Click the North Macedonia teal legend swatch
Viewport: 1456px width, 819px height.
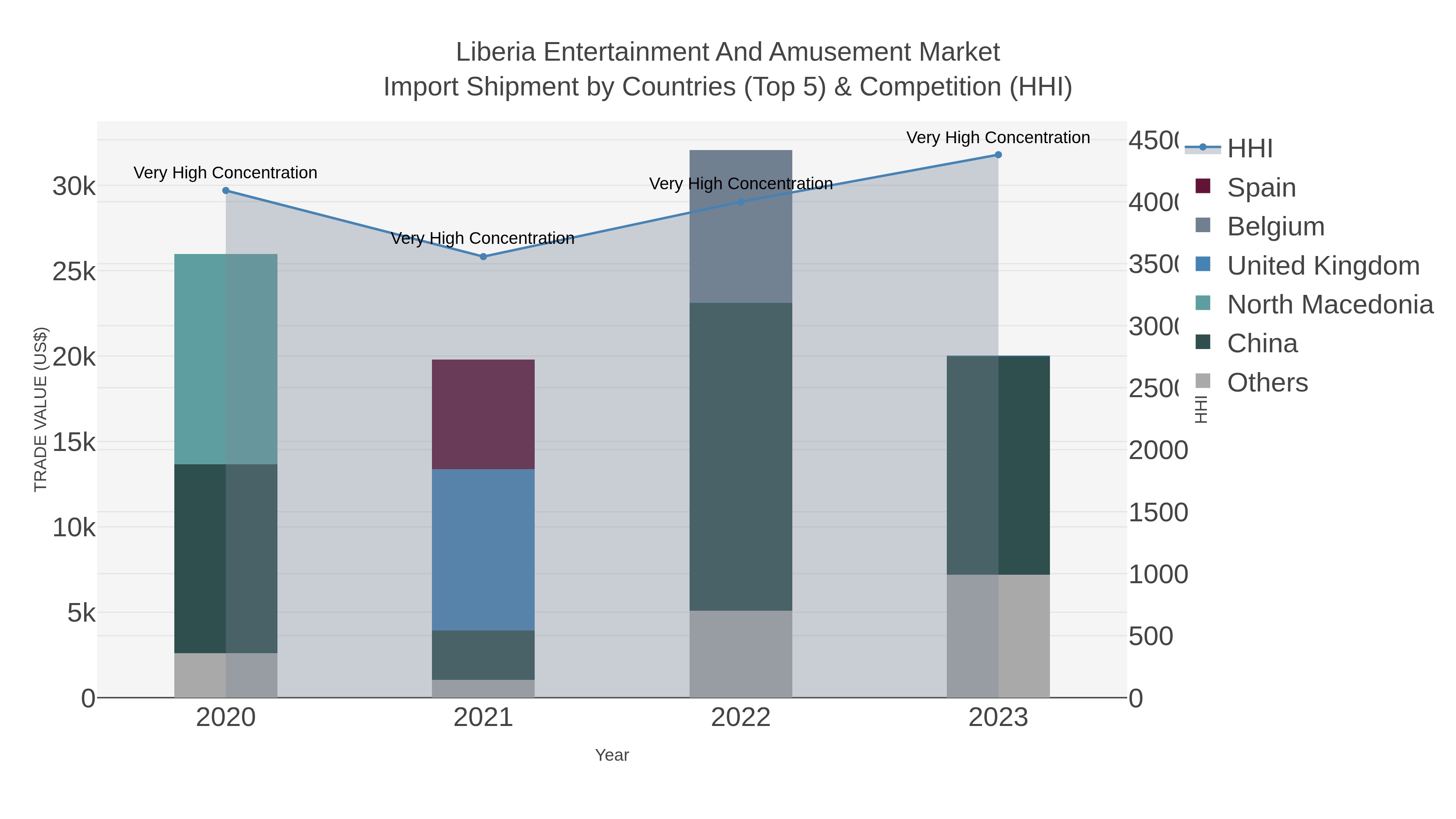pos(1203,303)
